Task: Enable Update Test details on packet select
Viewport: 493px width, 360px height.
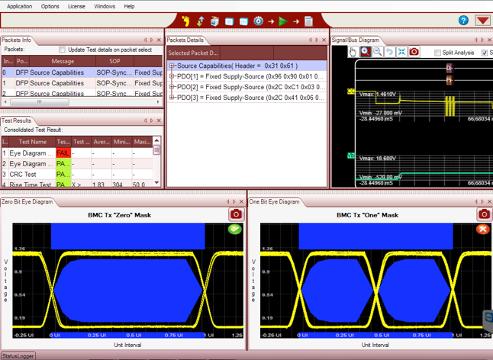Action: tap(62, 50)
